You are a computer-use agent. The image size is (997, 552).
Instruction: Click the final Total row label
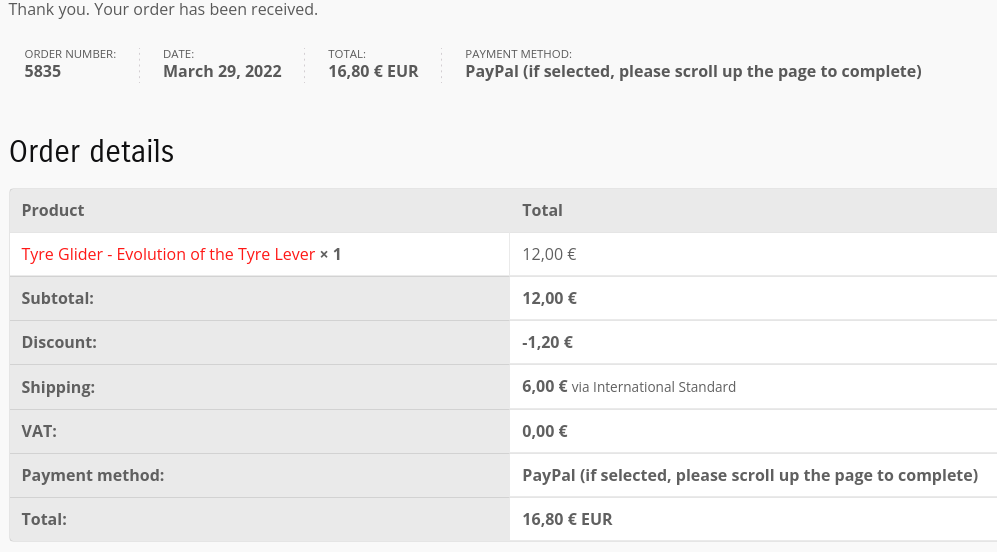[x=45, y=519]
